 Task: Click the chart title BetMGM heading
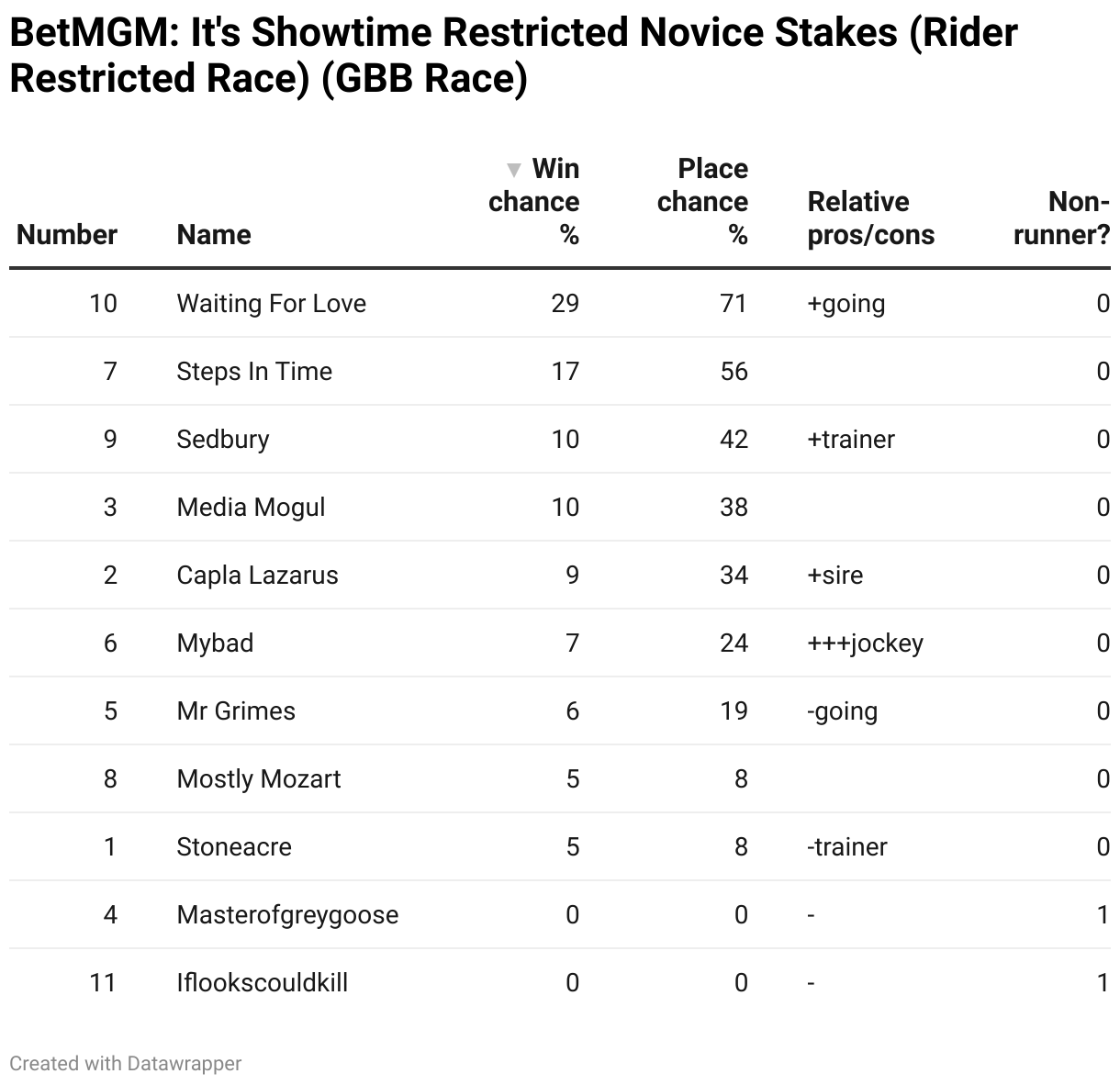pyautogui.click(x=514, y=55)
